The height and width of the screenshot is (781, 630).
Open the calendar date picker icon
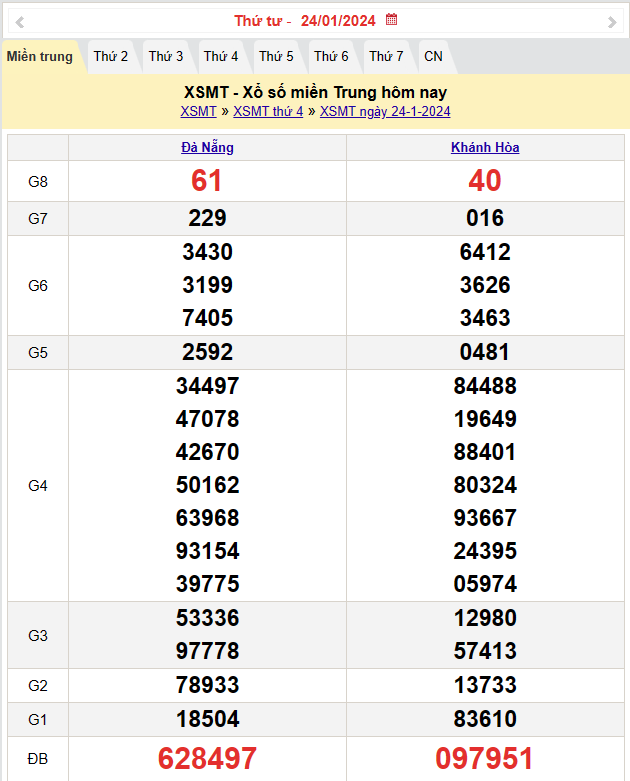pyautogui.click(x=392, y=19)
